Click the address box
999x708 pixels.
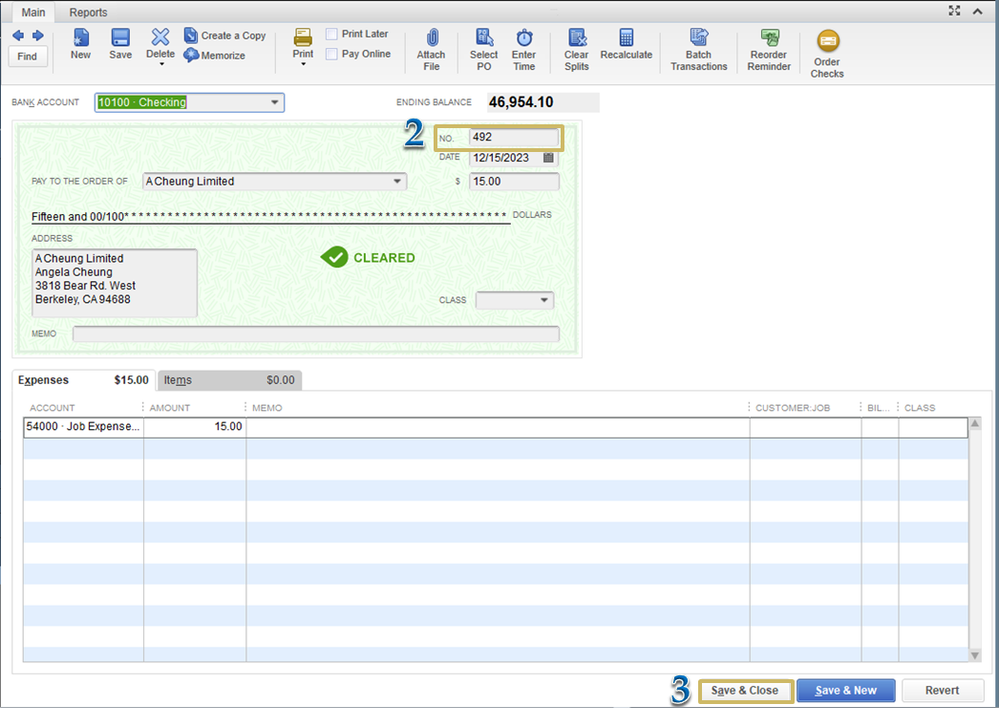coord(115,282)
